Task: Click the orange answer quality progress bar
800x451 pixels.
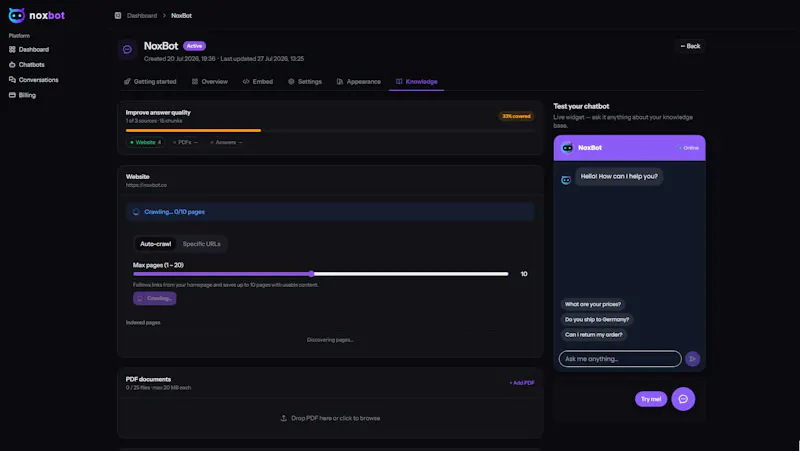Action: [193, 131]
